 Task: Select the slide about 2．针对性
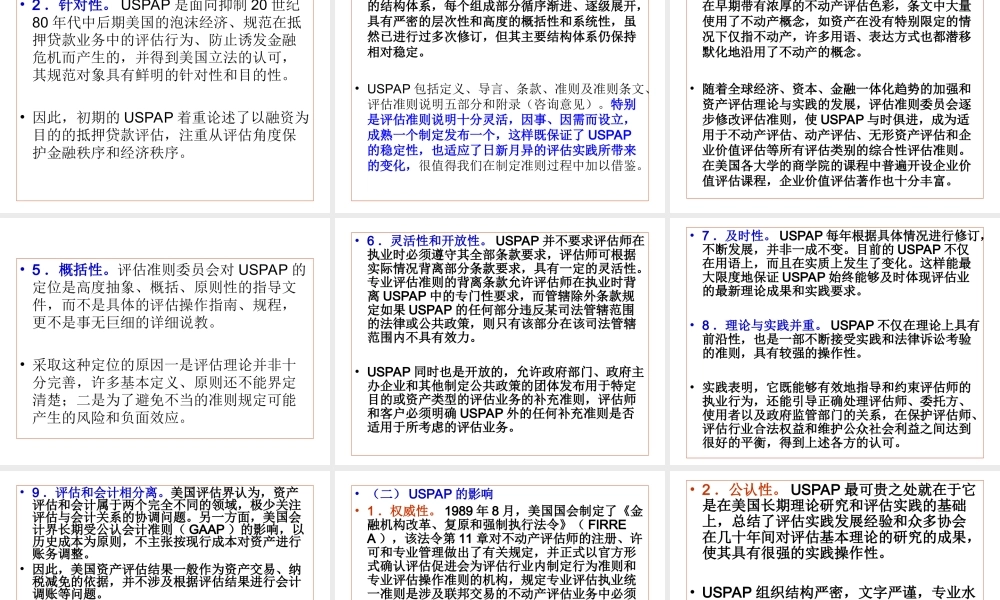pyautogui.click(x=165, y=100)
